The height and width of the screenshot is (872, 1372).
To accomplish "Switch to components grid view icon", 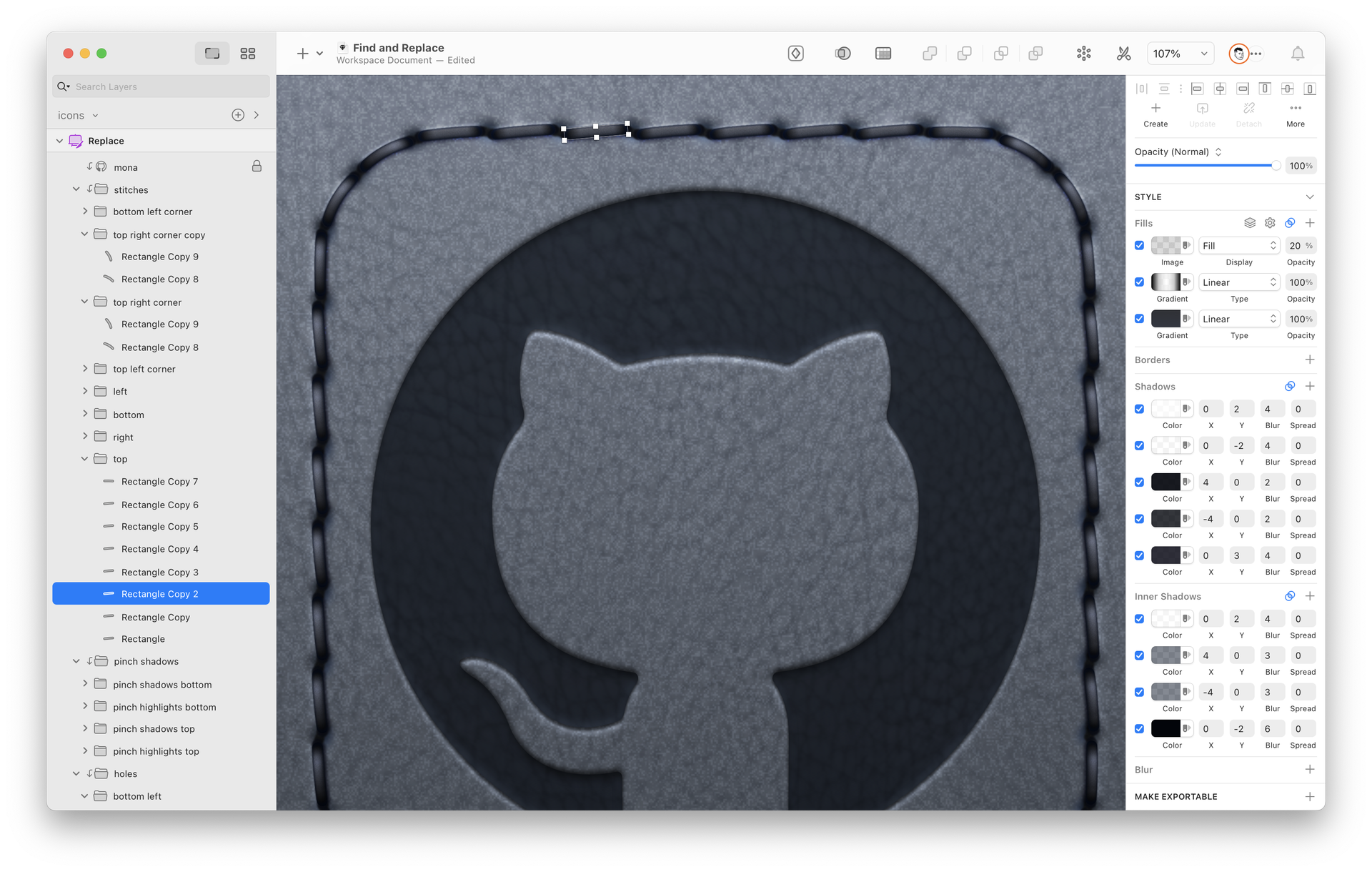I will (x=248, y=54).
